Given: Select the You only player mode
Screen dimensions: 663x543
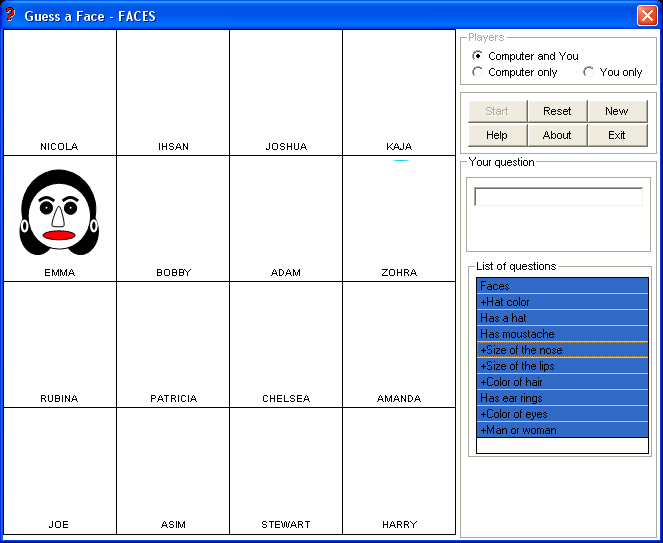Looking at the screenshot, I should 589,72.
